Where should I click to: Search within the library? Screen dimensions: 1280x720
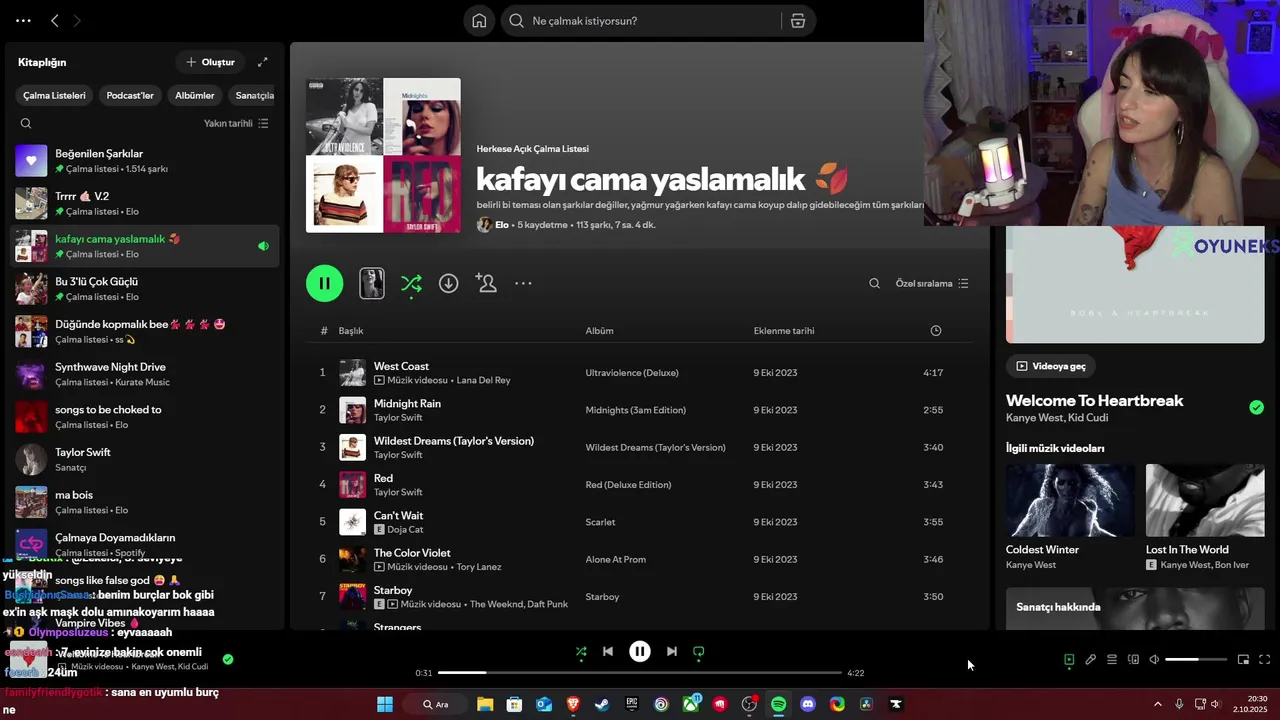coord(26,124)
